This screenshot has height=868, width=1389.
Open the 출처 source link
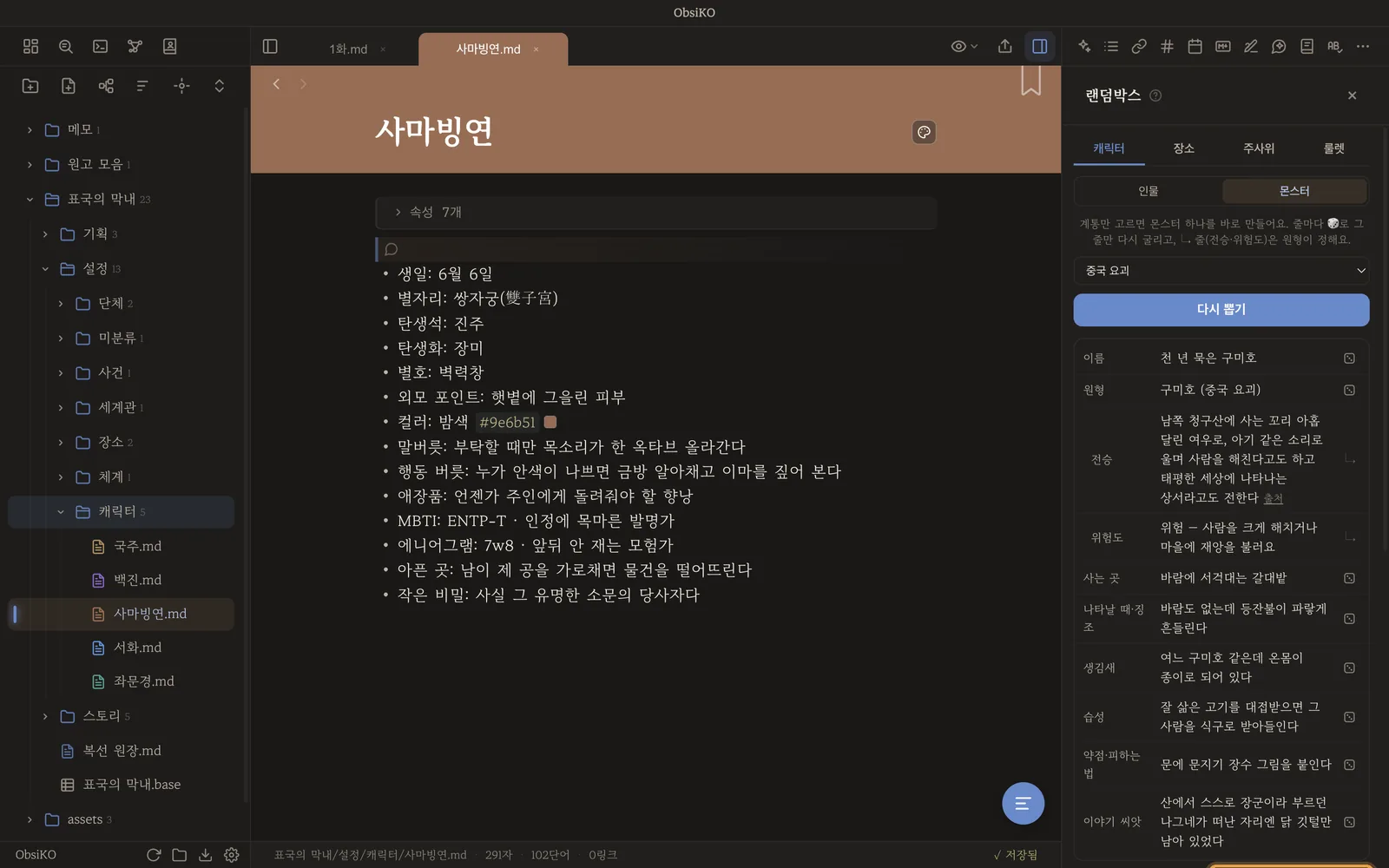[x=1273, y=498]
